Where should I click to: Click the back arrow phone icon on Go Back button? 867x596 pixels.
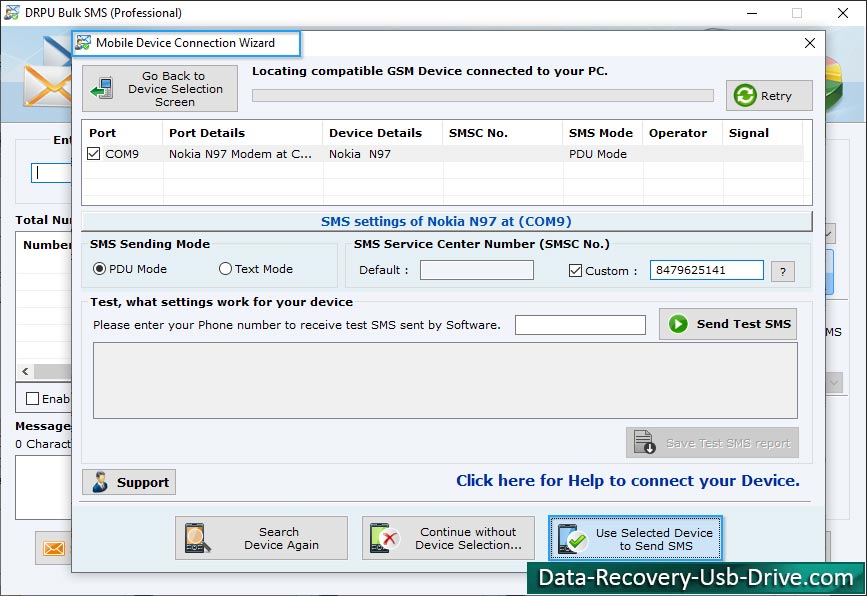[x=102, y=88]
